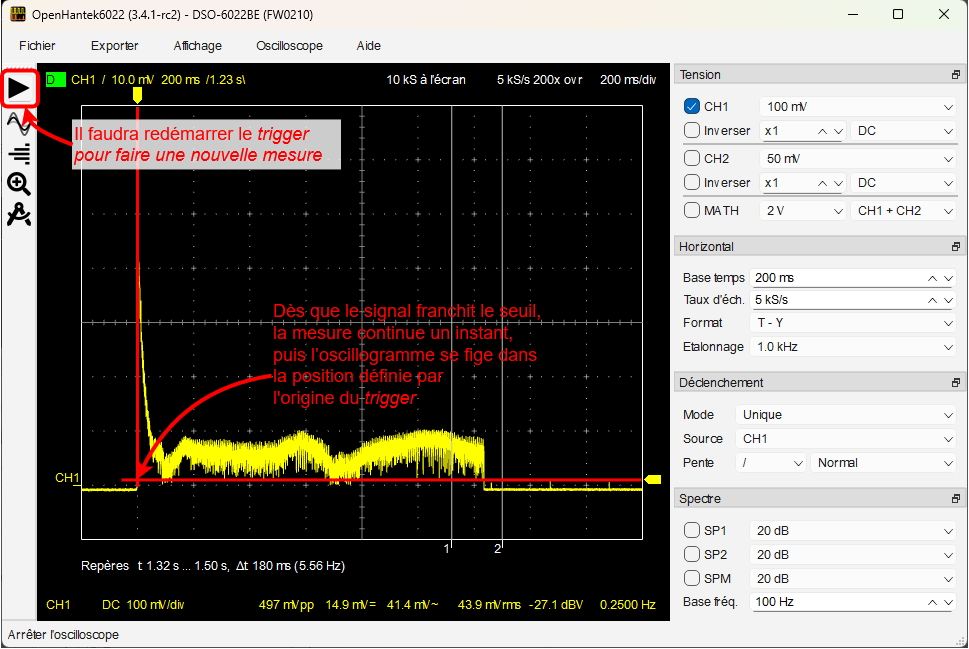Open the CH1 100 mV gain dropdown

(858, 107)
